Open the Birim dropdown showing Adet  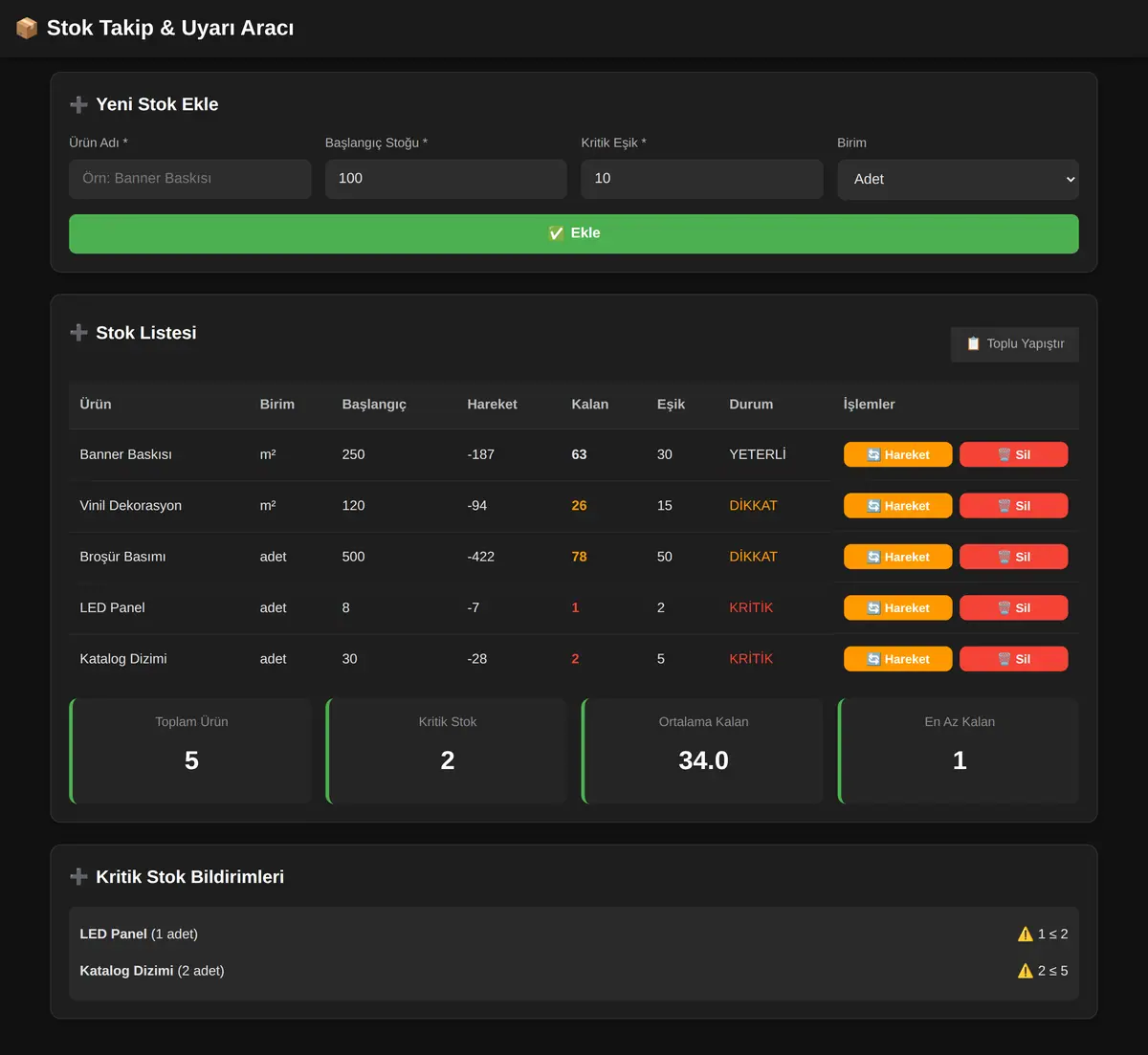coord(958,179)
